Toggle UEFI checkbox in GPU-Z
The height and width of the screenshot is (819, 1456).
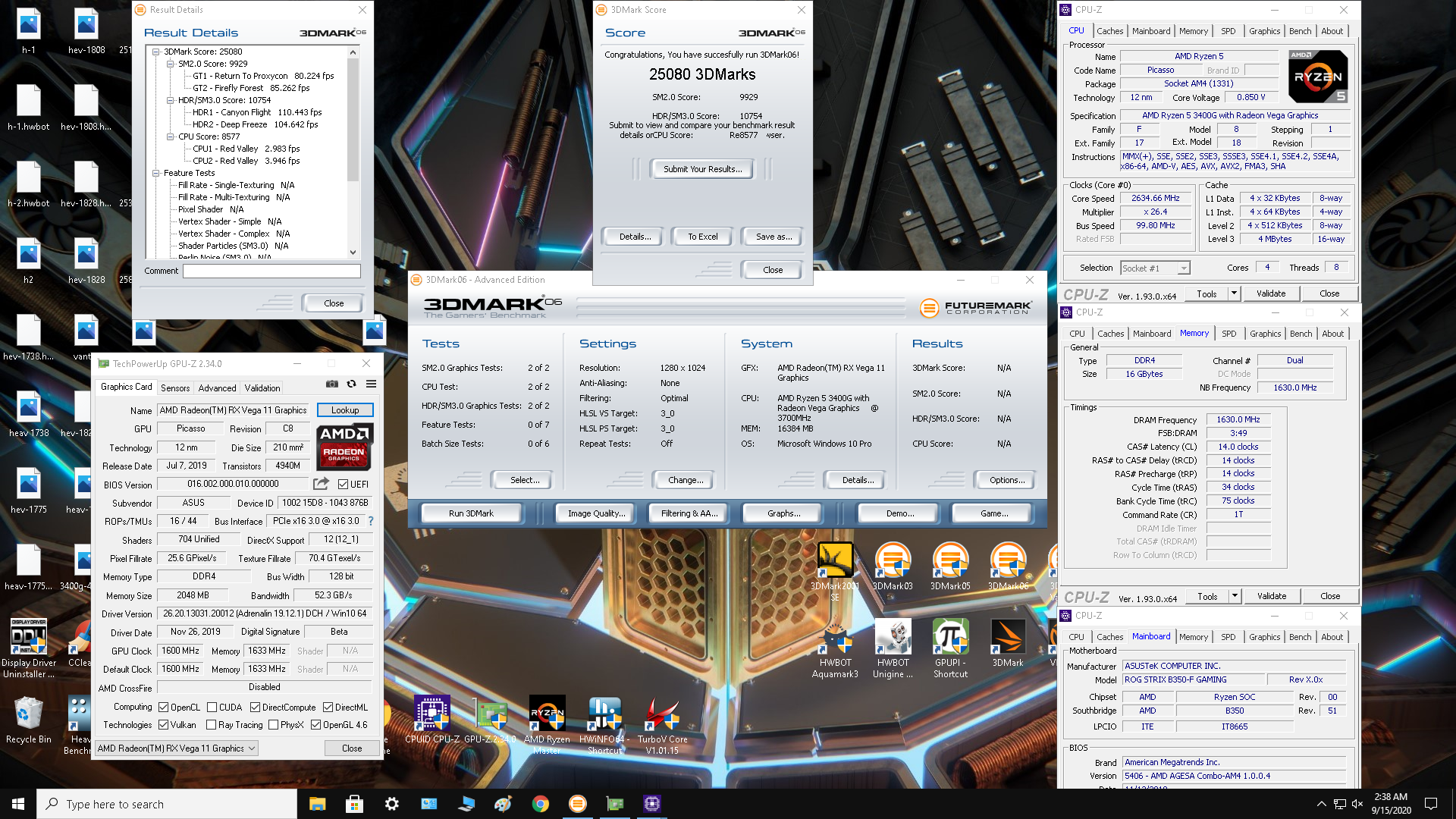(x=343, y=484)
